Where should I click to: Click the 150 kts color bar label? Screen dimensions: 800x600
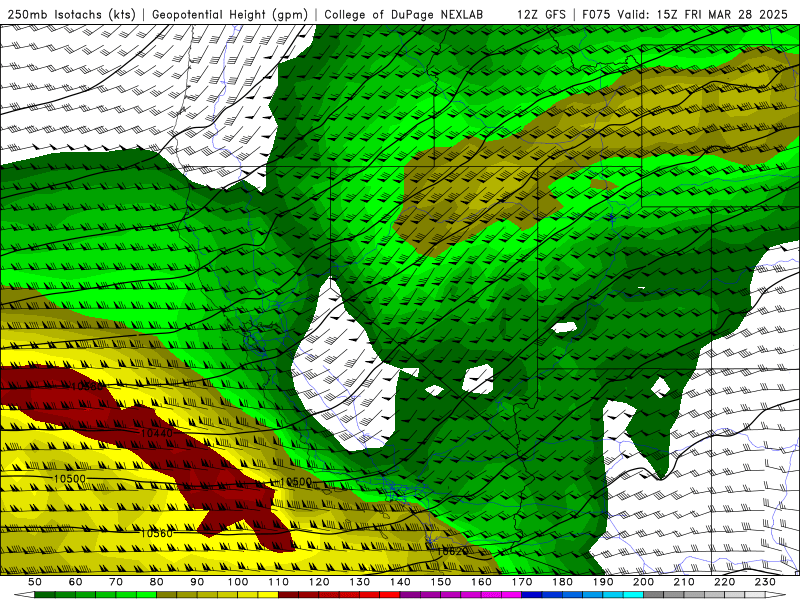tap(441, 582)
